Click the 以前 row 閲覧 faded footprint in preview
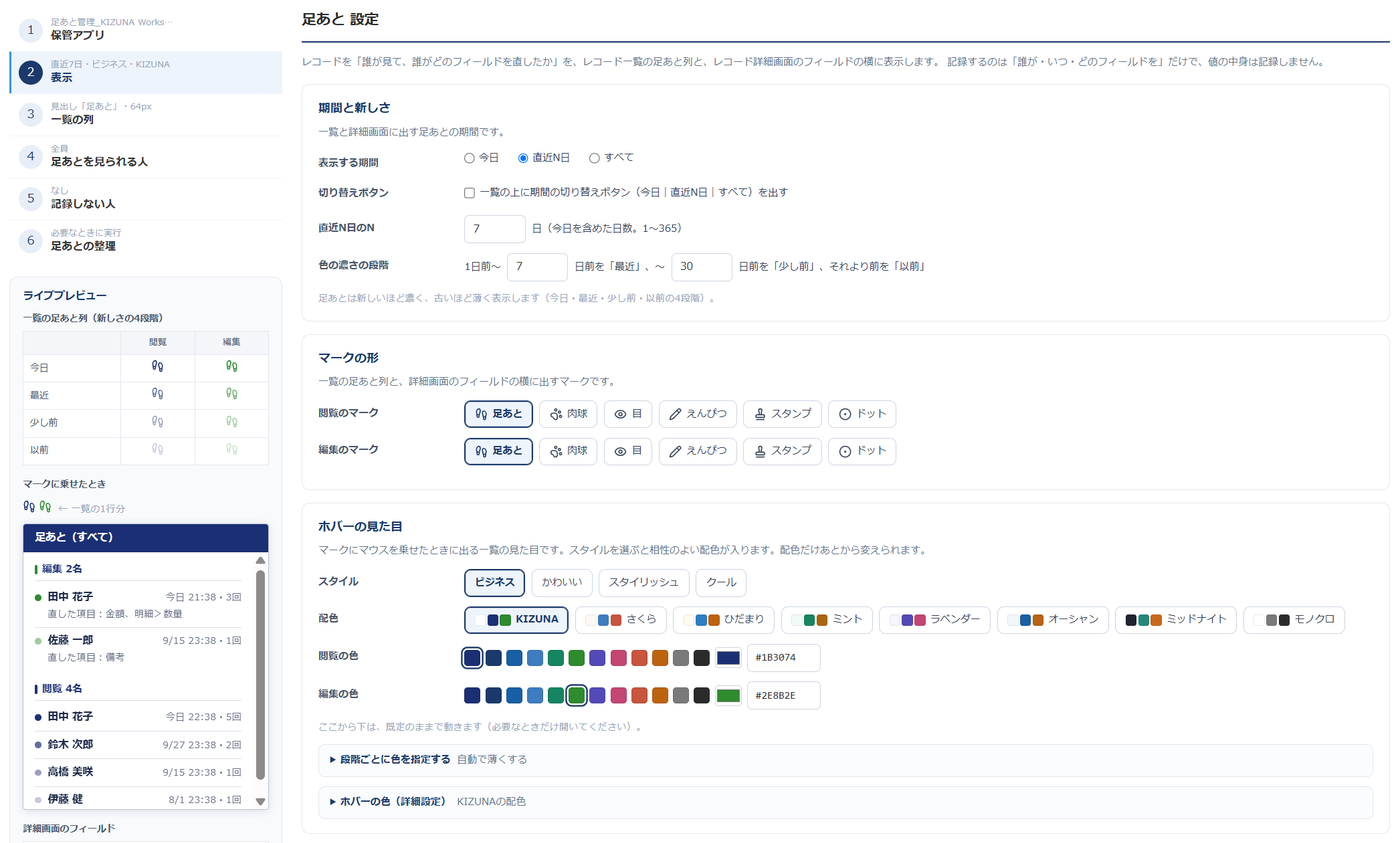The height and width of the screenshot is (843, 1400). pos(157,450)
